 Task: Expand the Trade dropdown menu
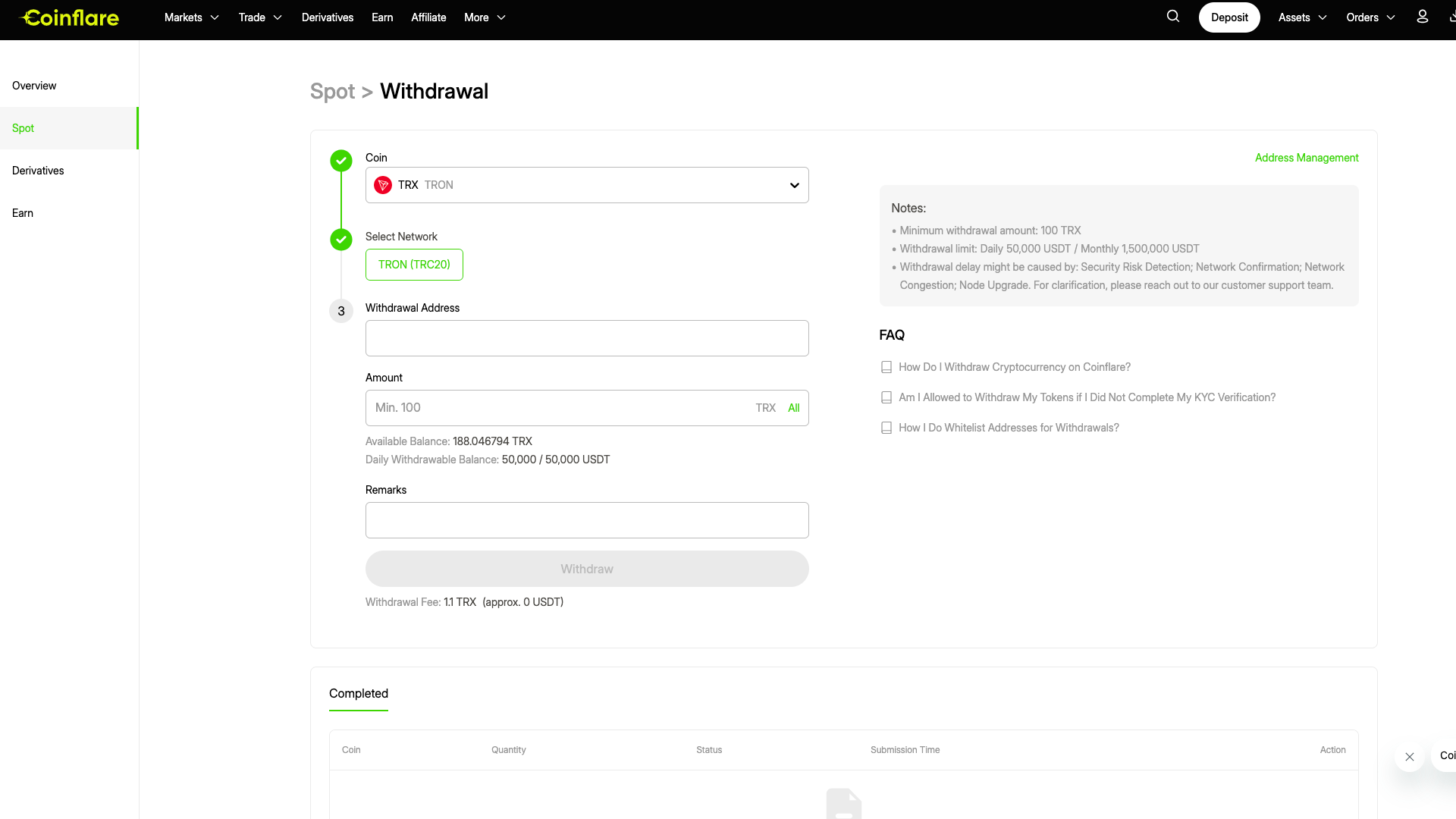[260, 17]
